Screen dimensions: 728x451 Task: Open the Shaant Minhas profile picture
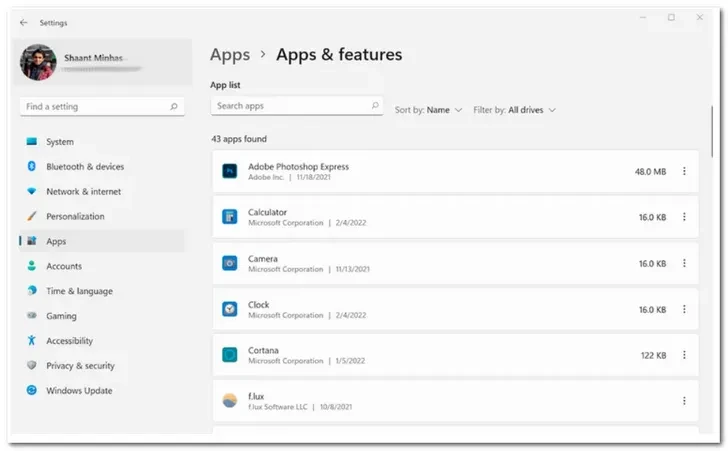(x=38, y=62)
